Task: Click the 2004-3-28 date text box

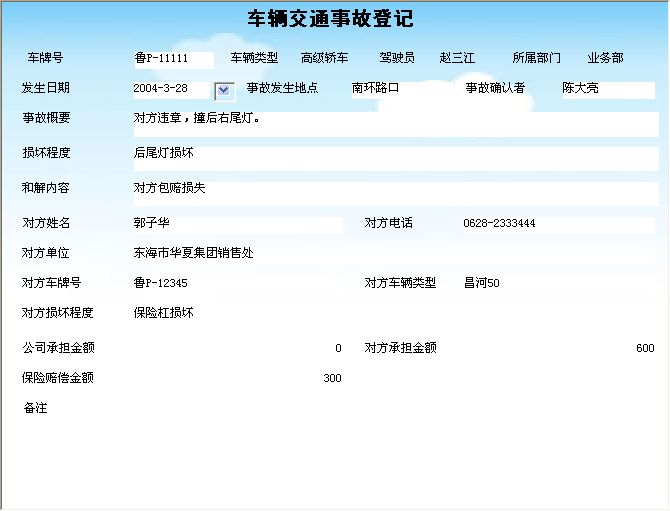Action: (x=172, y=89)
